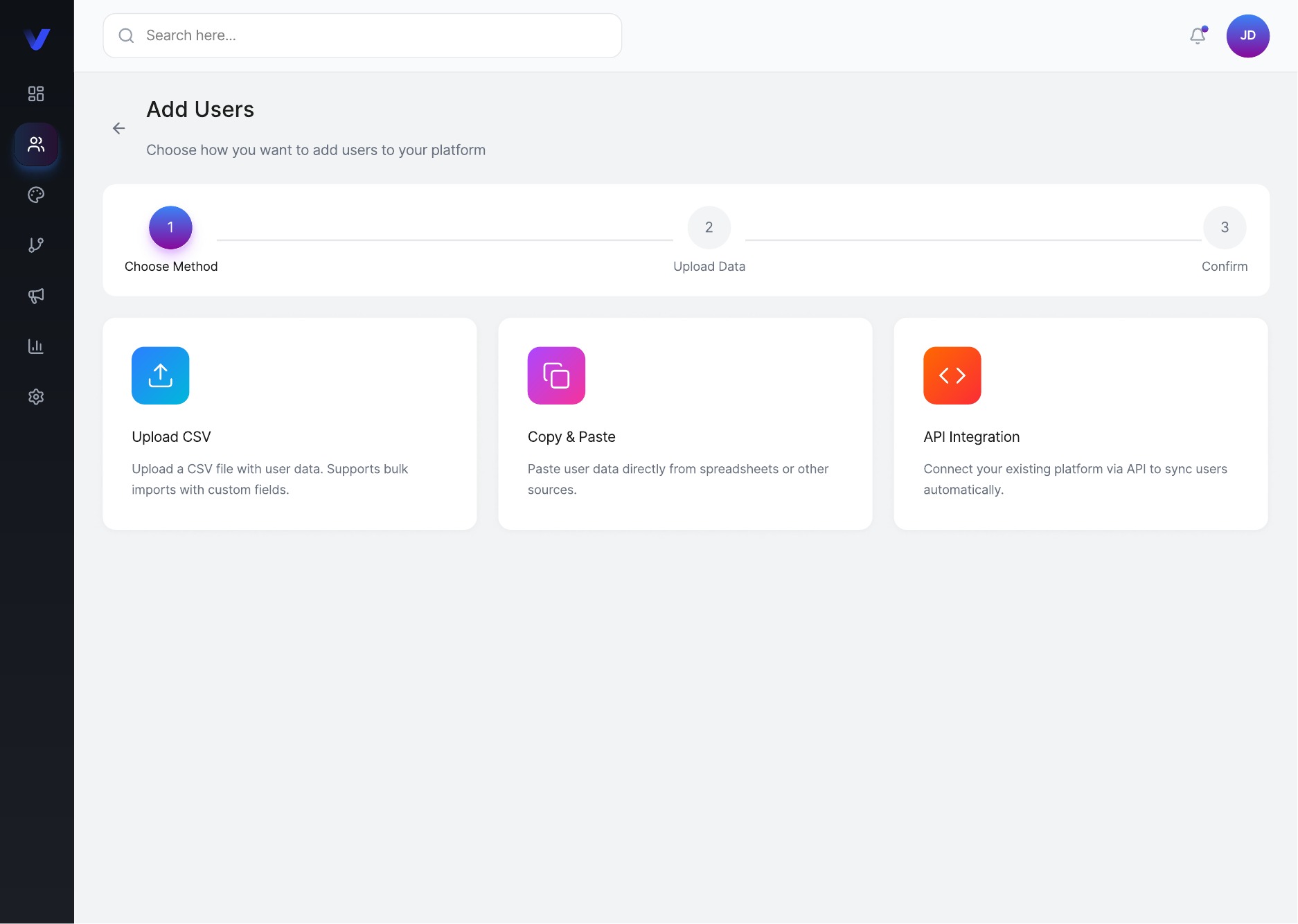Go back with the left arrow

tap(118, 128)
